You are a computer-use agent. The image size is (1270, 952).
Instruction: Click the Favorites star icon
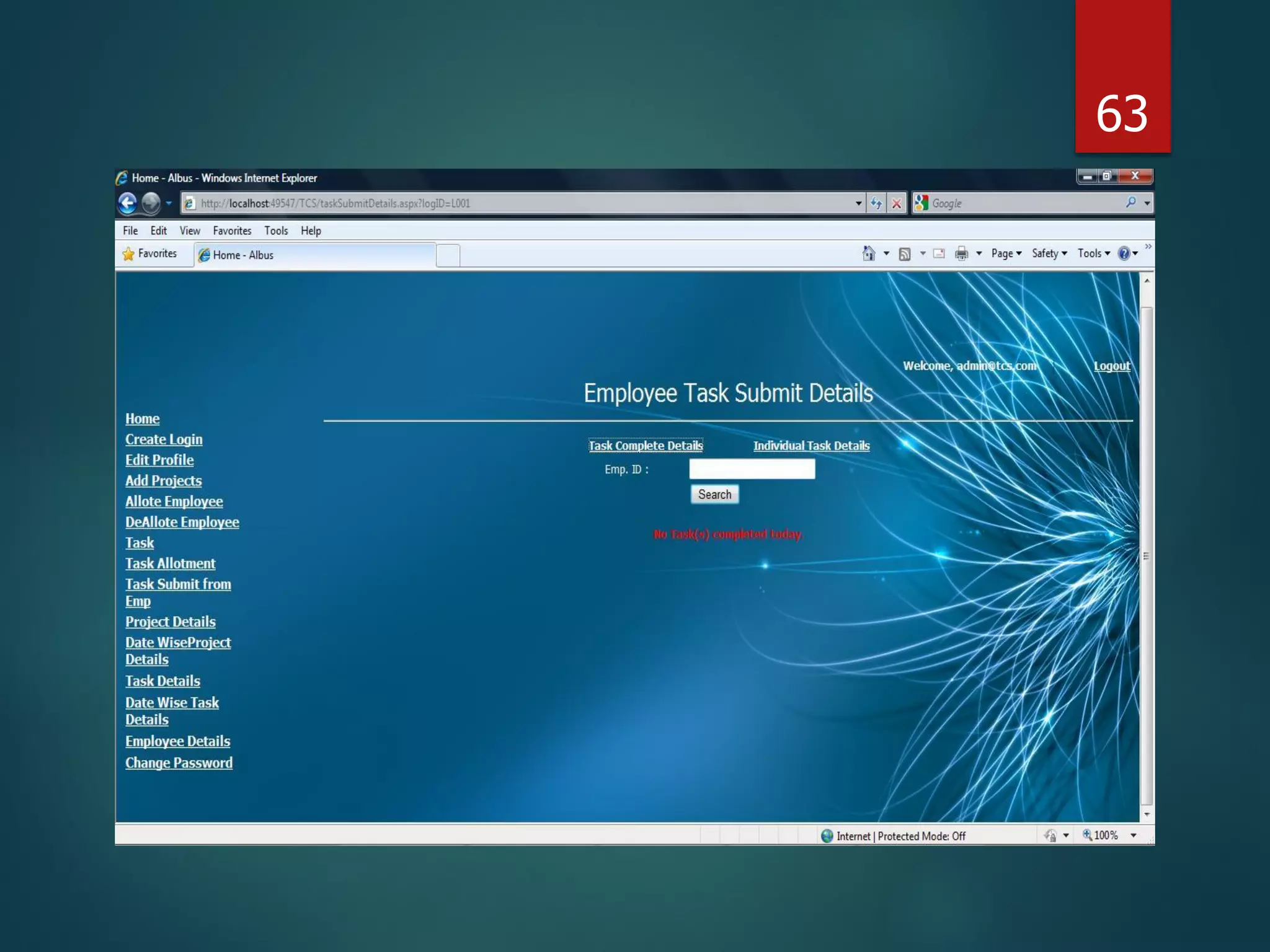129,253
